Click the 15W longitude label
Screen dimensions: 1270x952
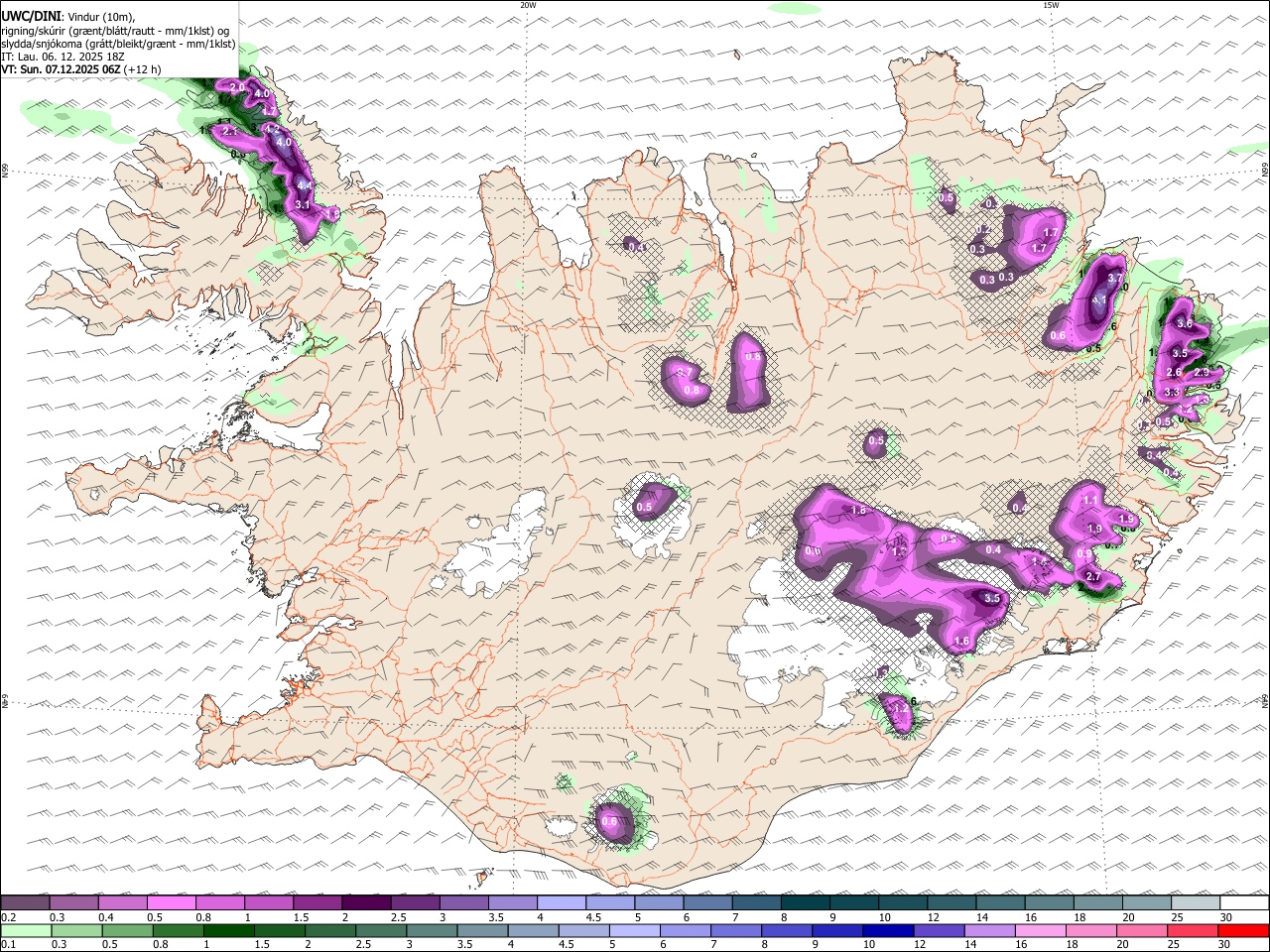[1051, 5]
